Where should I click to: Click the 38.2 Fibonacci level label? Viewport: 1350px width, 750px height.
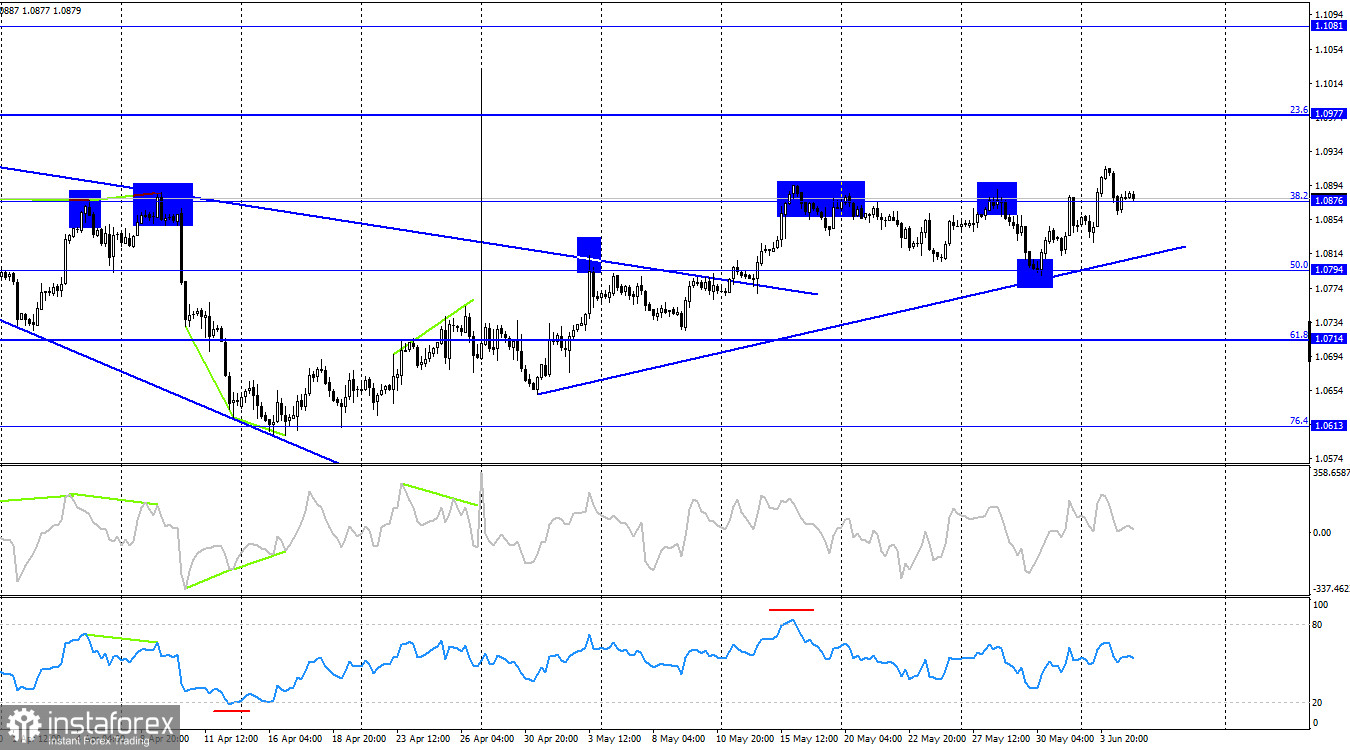point(1299,196)
